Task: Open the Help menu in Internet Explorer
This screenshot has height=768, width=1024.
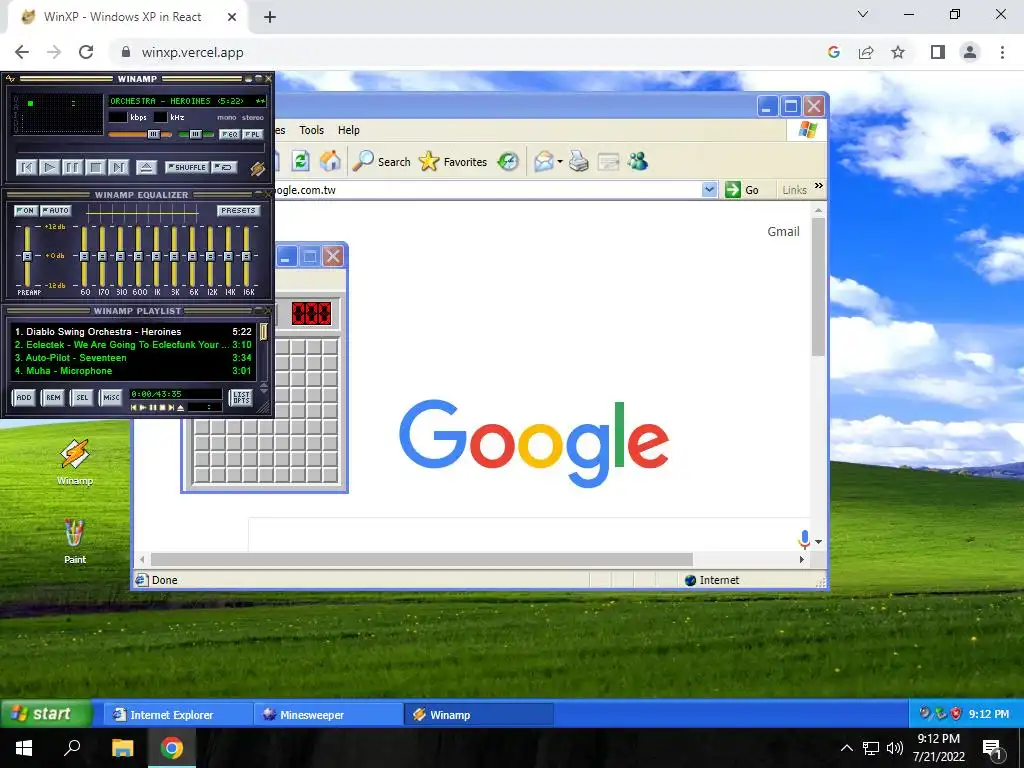Action: pos(349,130)
